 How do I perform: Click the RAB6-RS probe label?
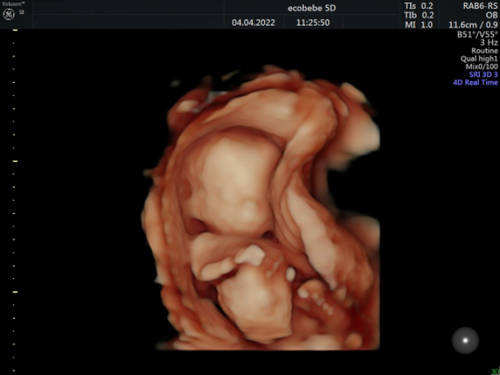pos(480,6)
